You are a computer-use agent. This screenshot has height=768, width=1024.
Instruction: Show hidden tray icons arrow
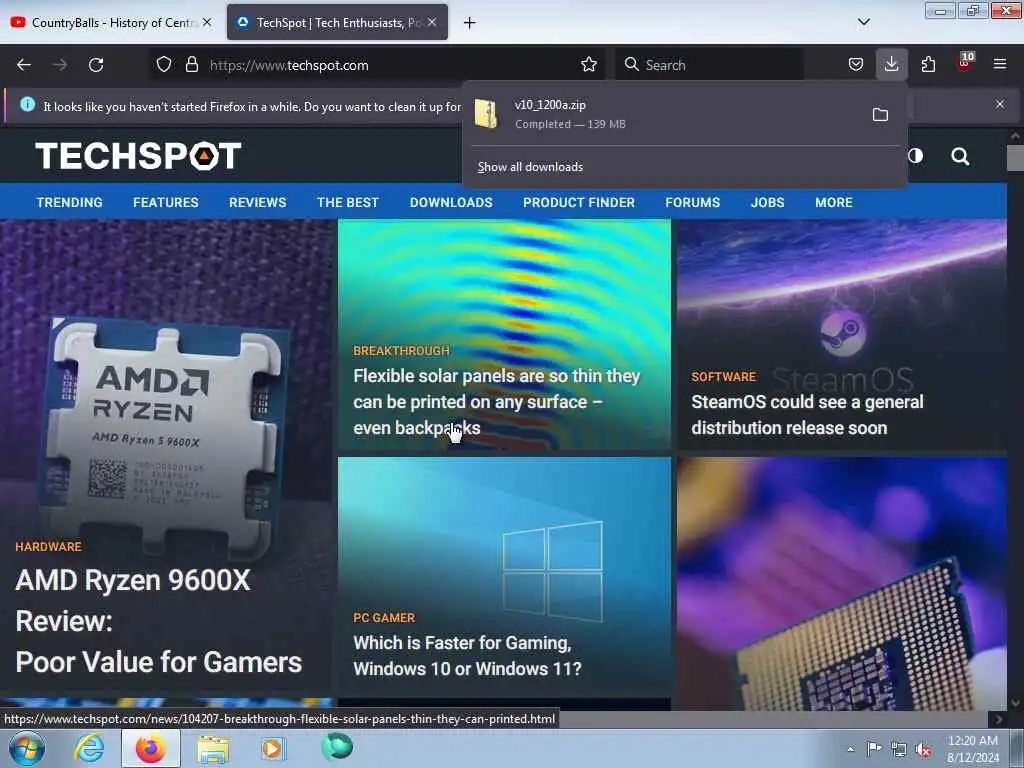850,749
